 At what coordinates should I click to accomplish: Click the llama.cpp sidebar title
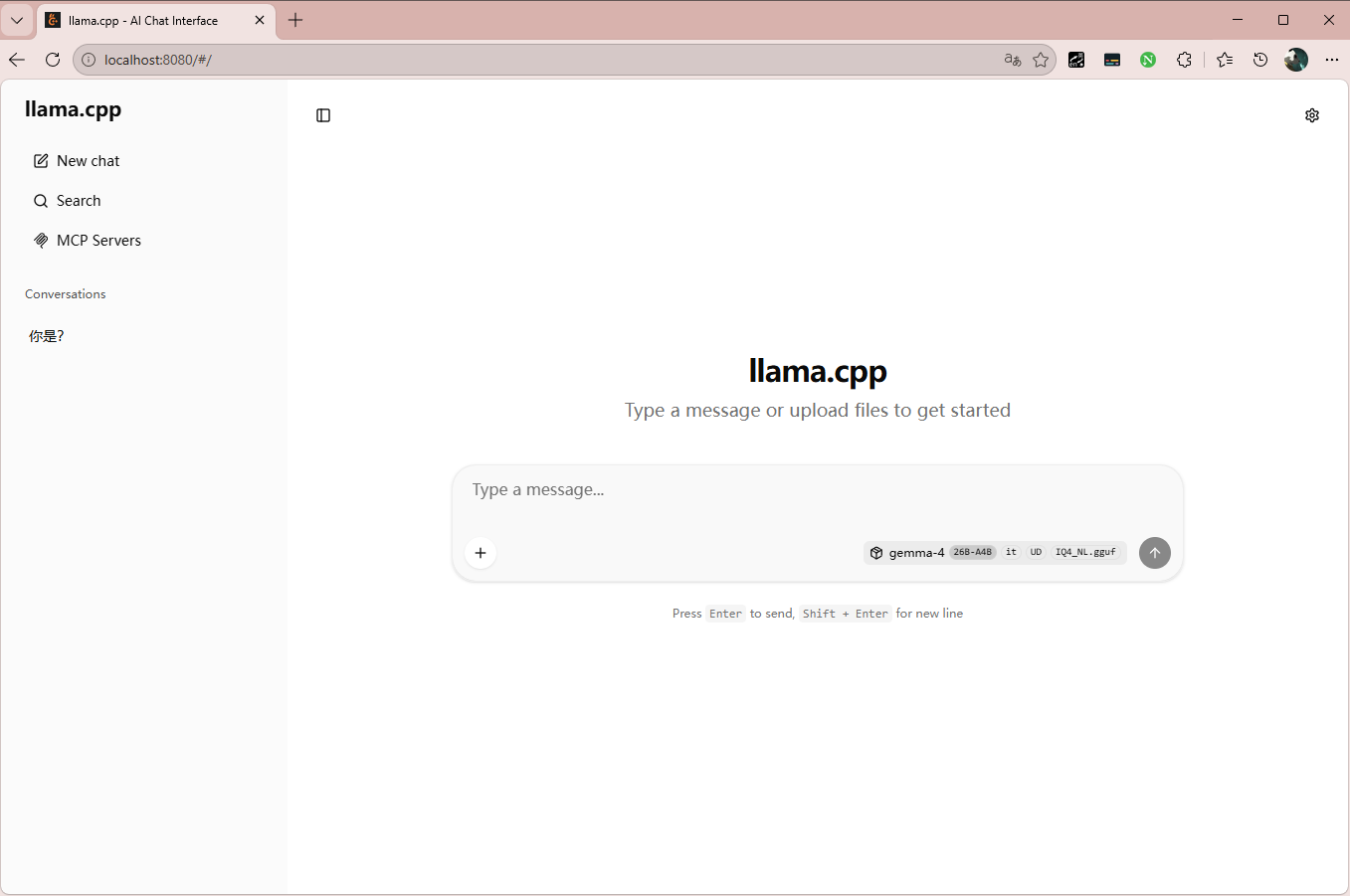74,109
